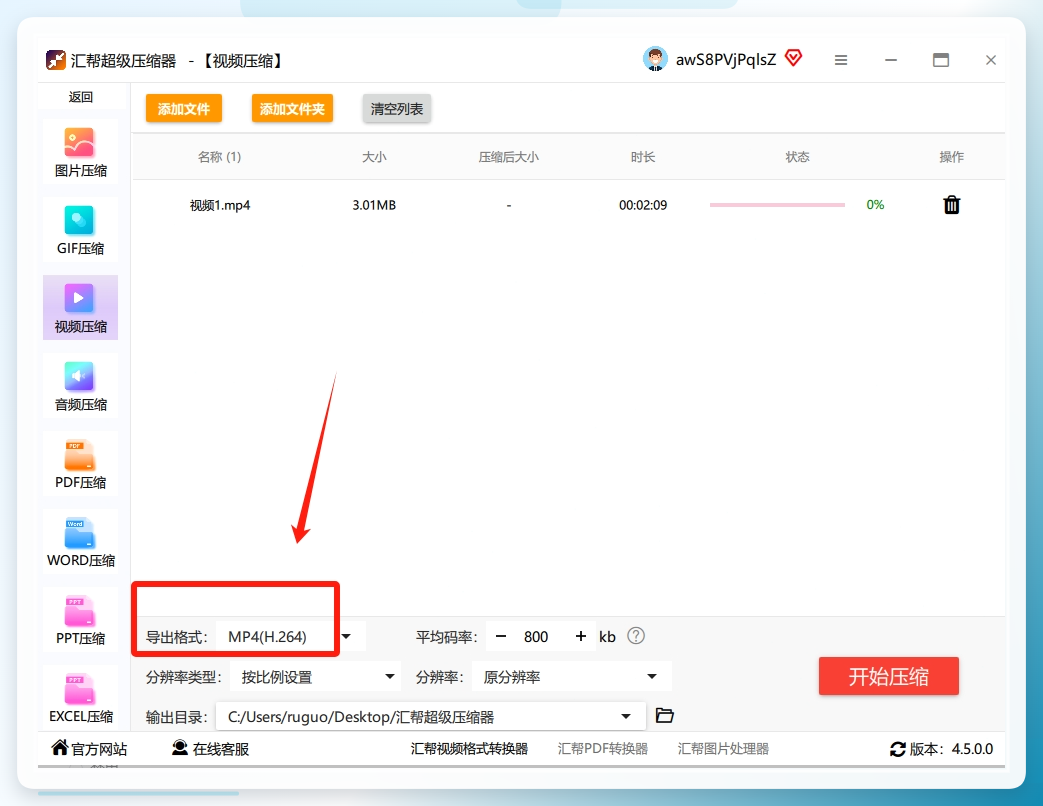
Task: Select the 视频压缩 video compression module
Action: [x=80, y=308]
